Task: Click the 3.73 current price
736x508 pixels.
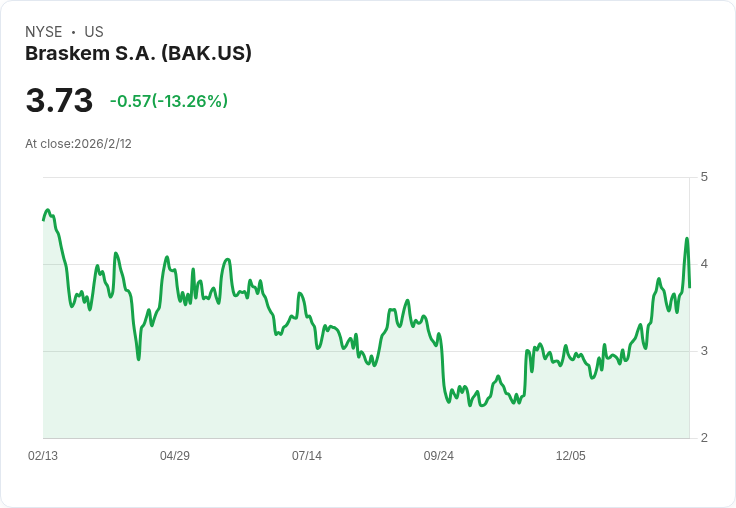Action: pyautogui.click(x=59, y=101)
